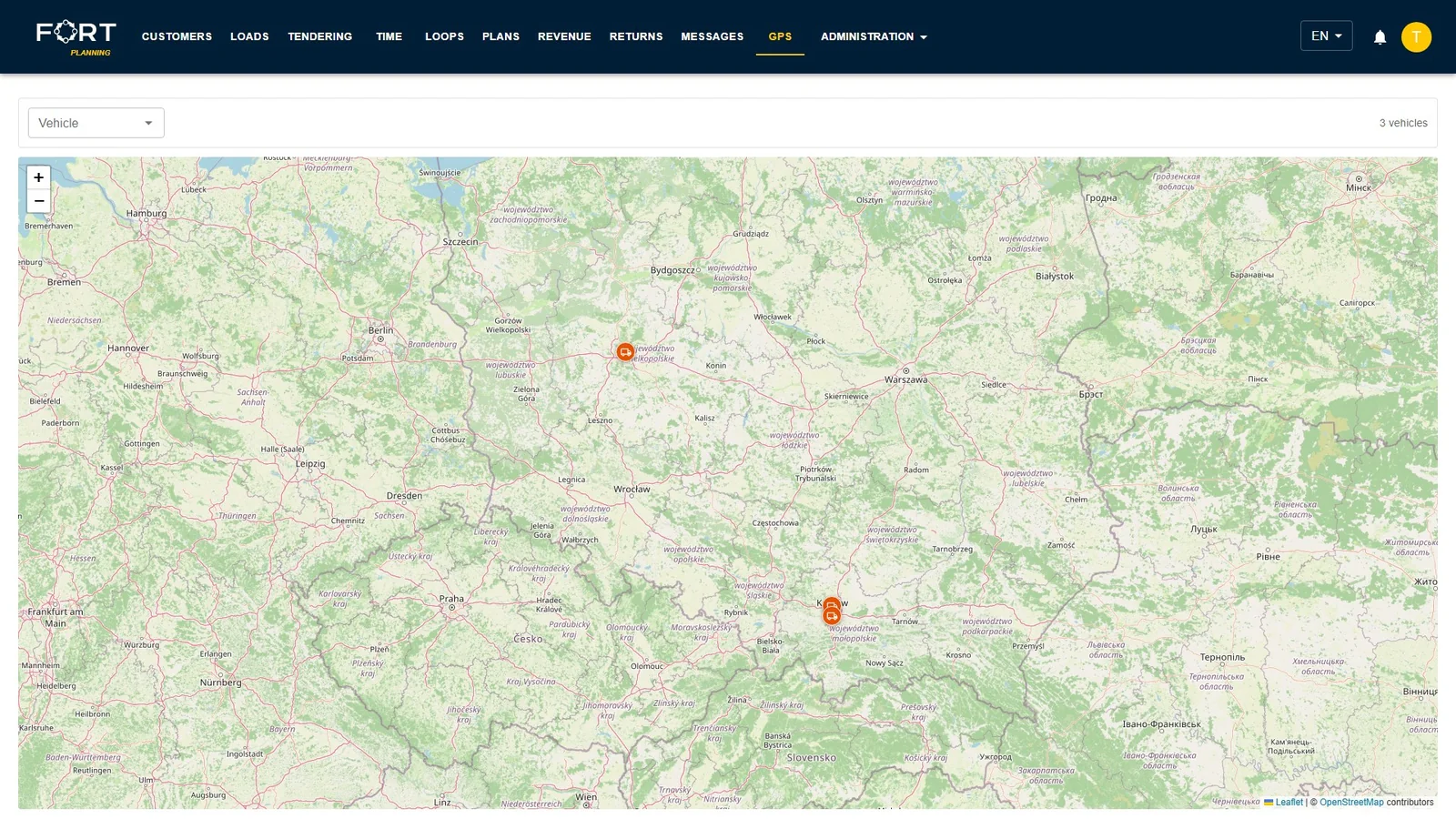Click the Nürnberg label on the map
The image size is (1456, 819).
(221, 682)
